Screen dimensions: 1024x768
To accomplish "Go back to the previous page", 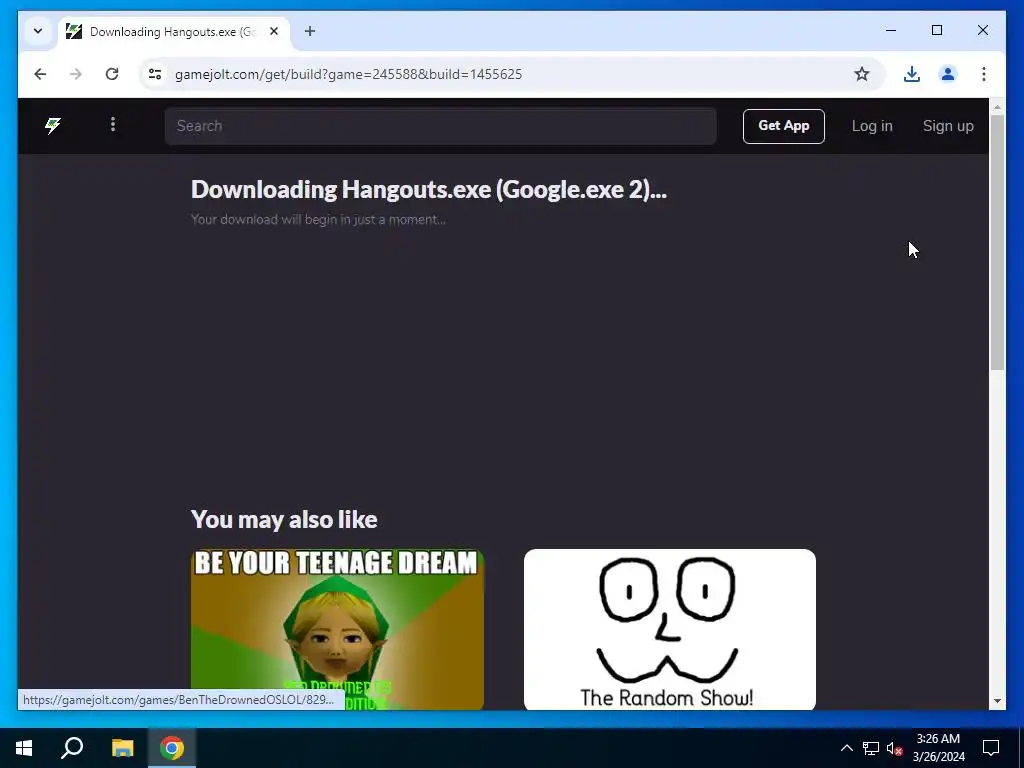I will [40, 74].
